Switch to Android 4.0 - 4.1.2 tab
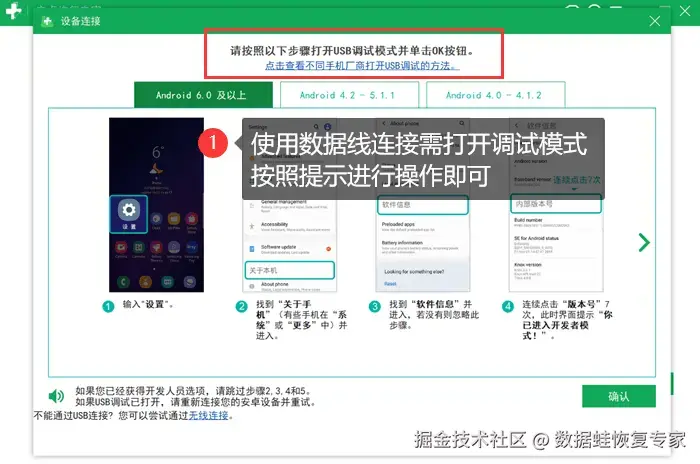Viewport: 700px width, 464px height. point(496,95)
